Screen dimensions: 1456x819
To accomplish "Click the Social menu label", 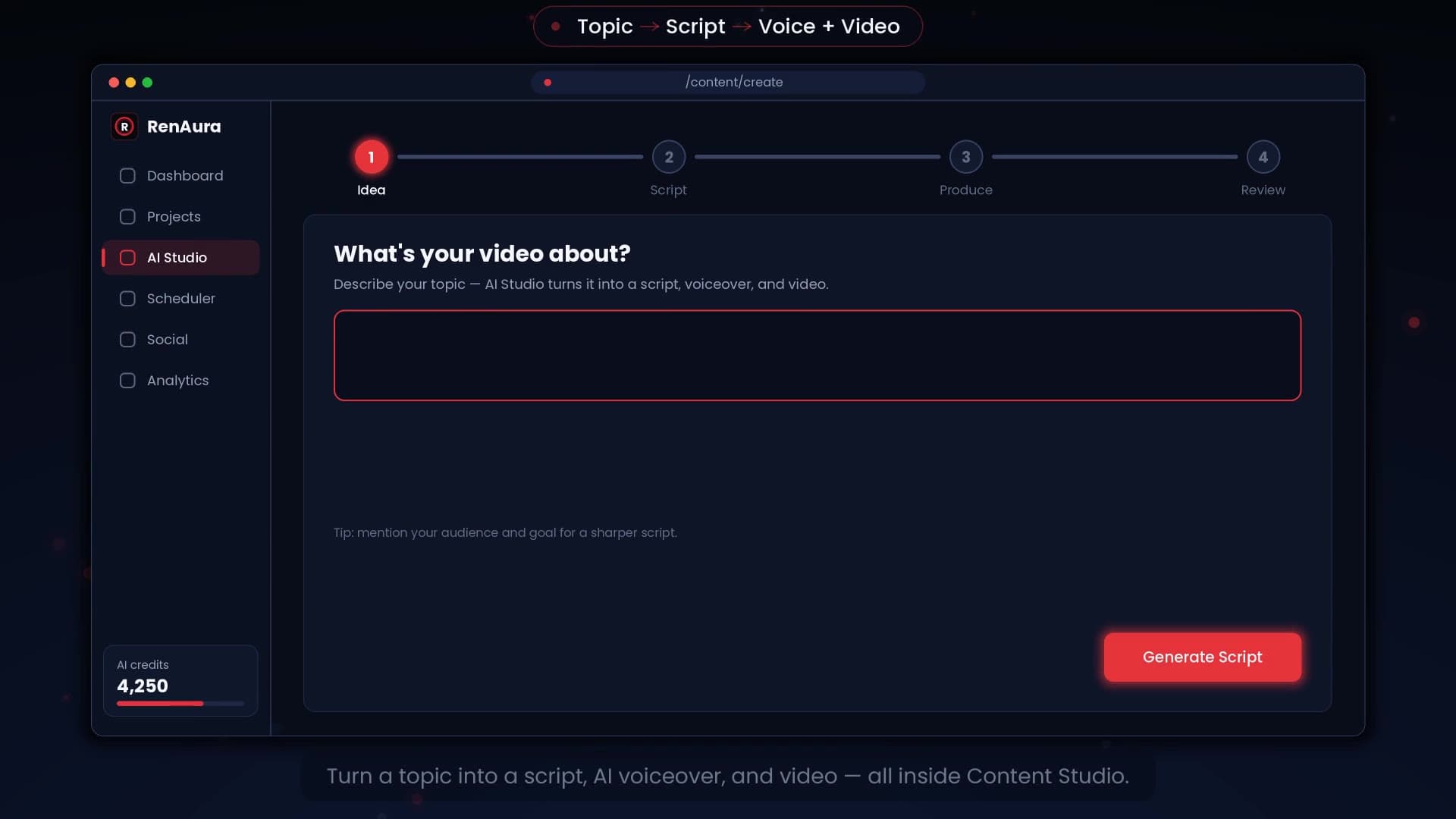I will [x=168, y=340].
